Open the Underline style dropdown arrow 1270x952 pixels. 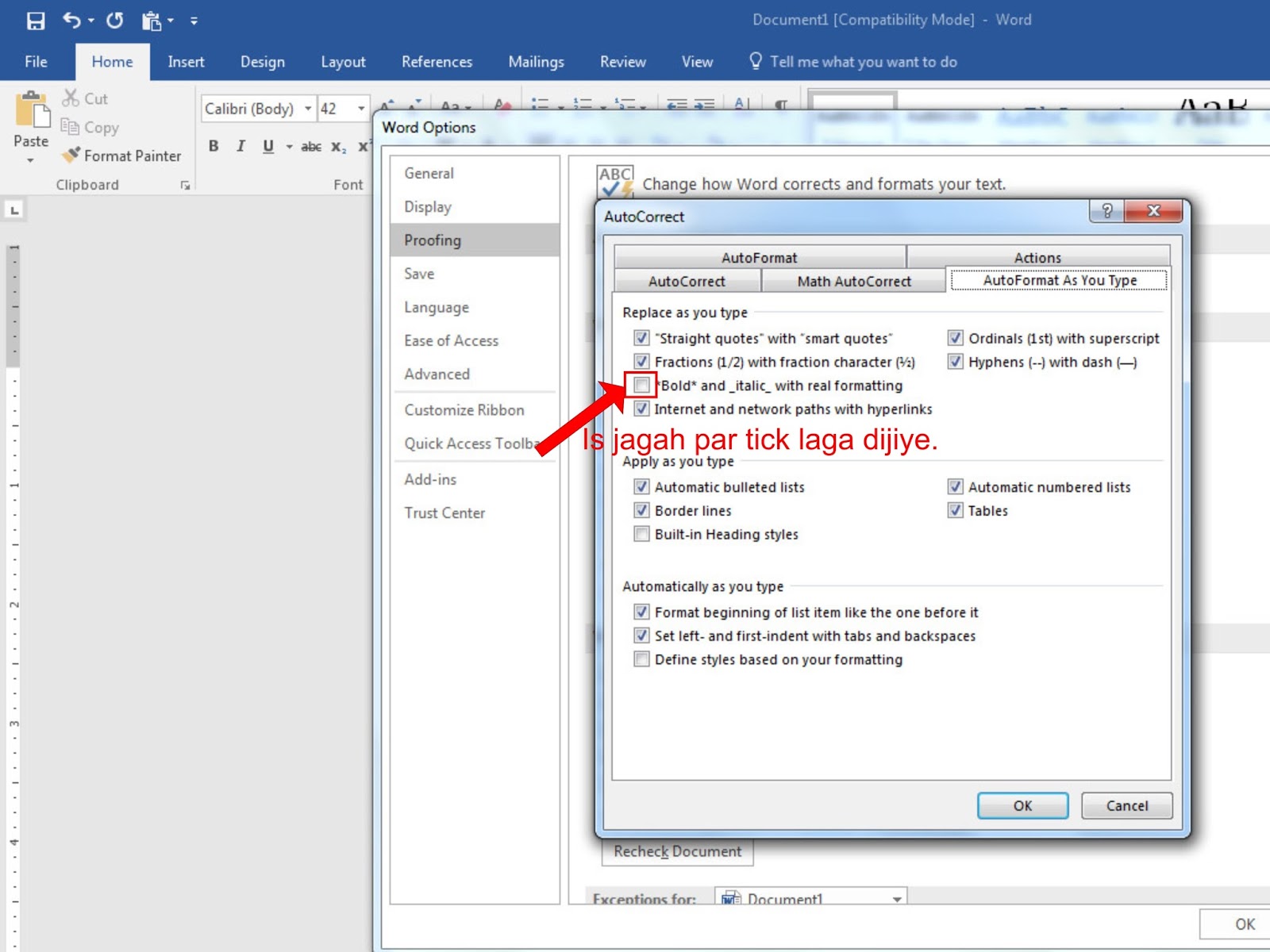point(289,146)
